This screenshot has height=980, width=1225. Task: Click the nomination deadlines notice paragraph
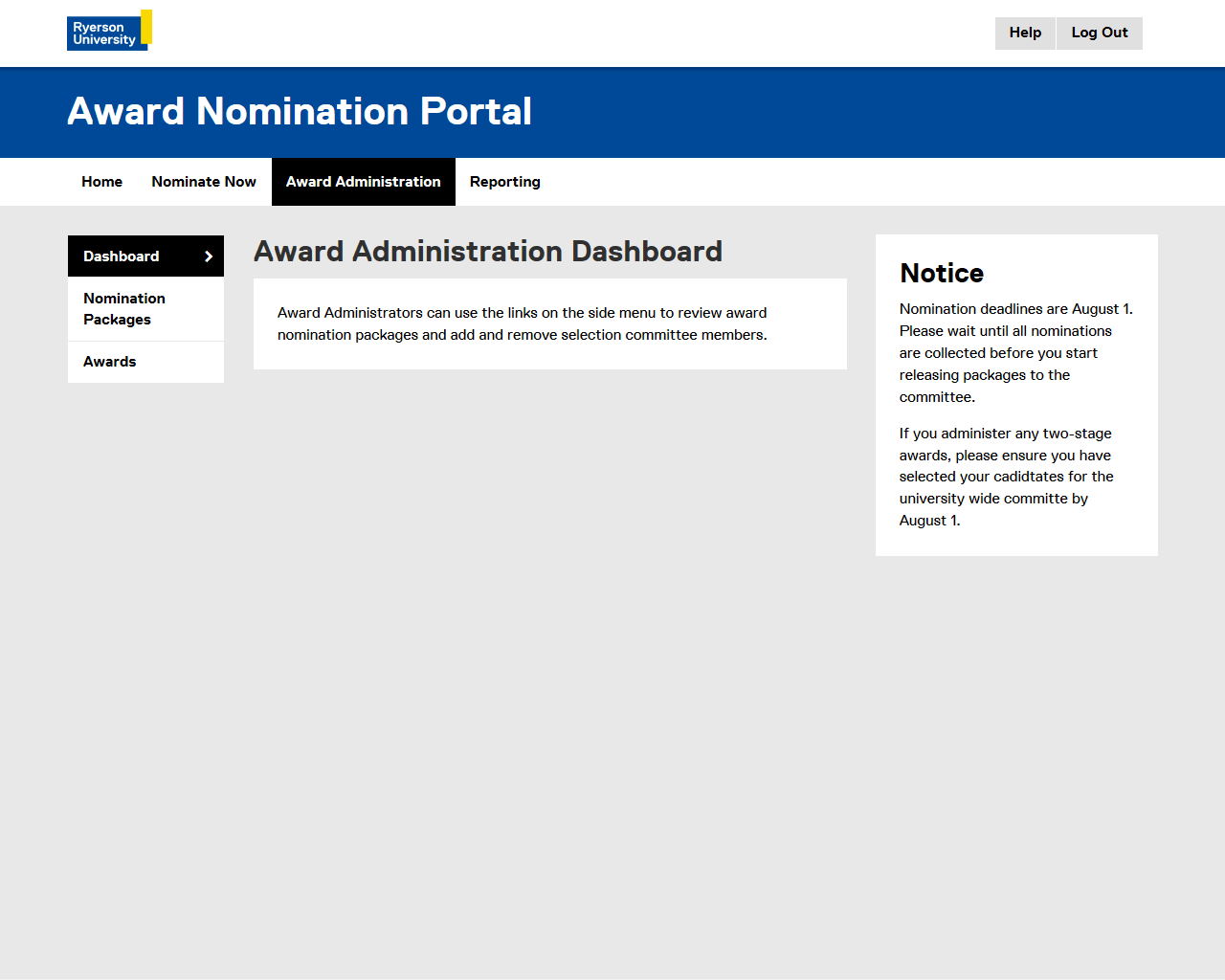(1014, 353)
